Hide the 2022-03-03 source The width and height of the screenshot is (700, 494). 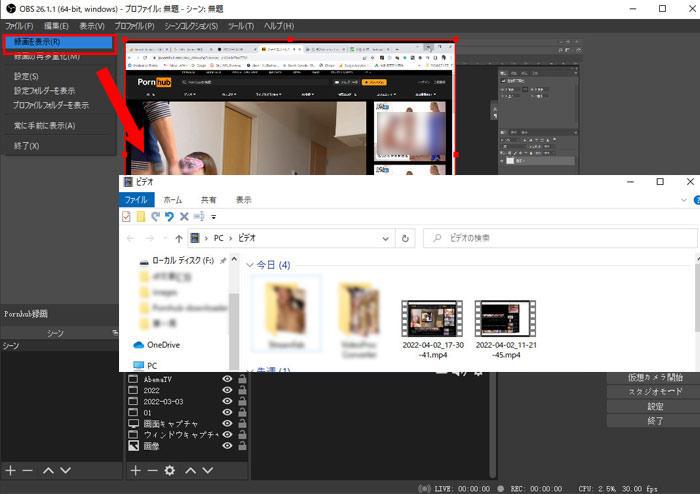click(x=227, y=401)
